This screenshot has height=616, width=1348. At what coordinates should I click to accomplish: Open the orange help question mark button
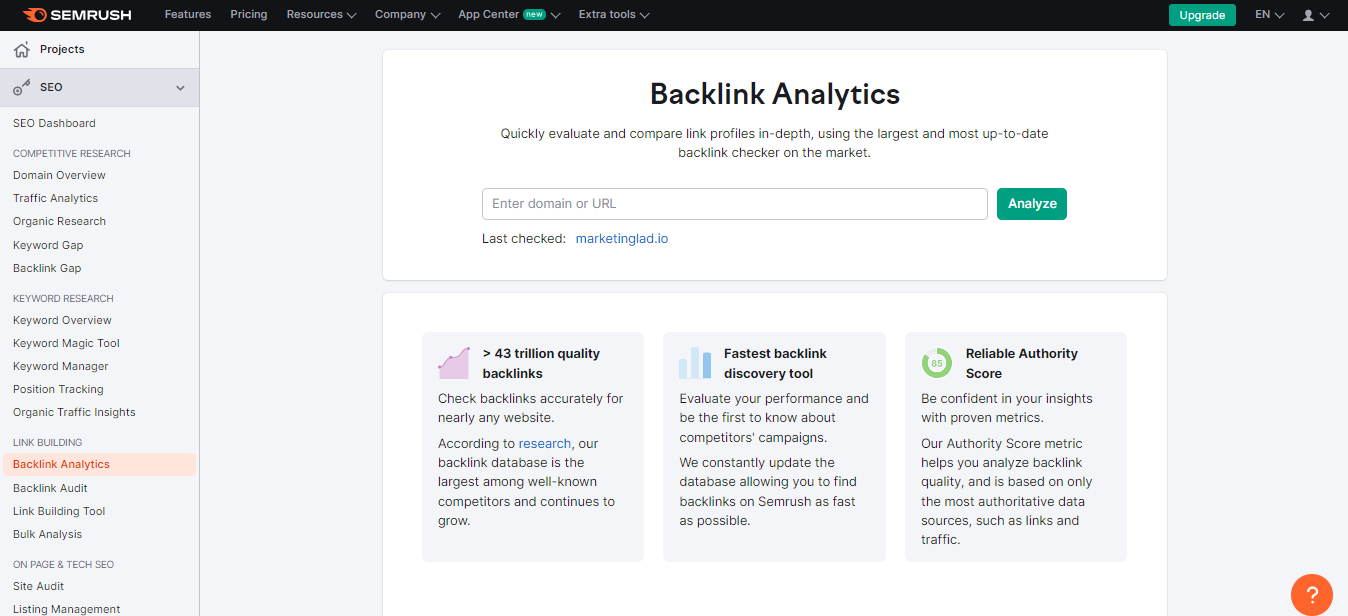1311,594
